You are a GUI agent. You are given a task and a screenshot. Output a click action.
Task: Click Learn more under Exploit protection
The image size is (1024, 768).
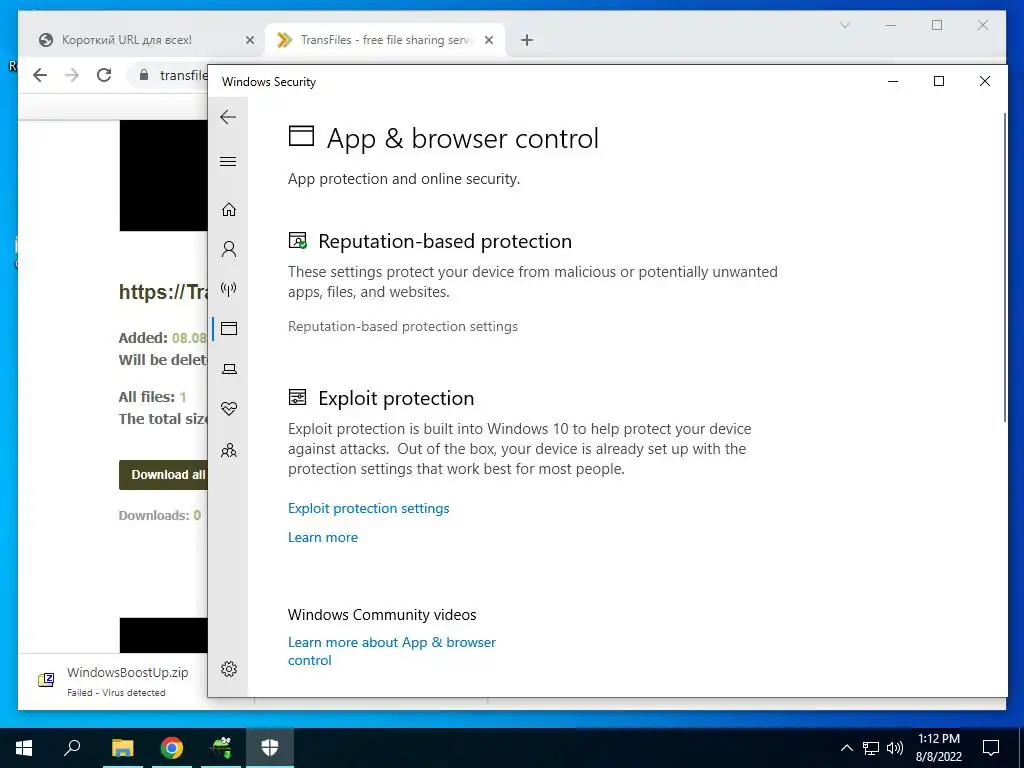point(323,537)
